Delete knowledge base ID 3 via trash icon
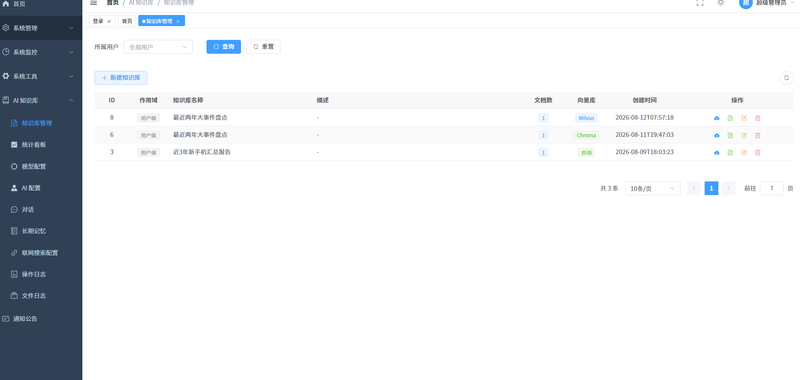The height and width of the screenshot is (380, 800). click(x=758, y=153)
